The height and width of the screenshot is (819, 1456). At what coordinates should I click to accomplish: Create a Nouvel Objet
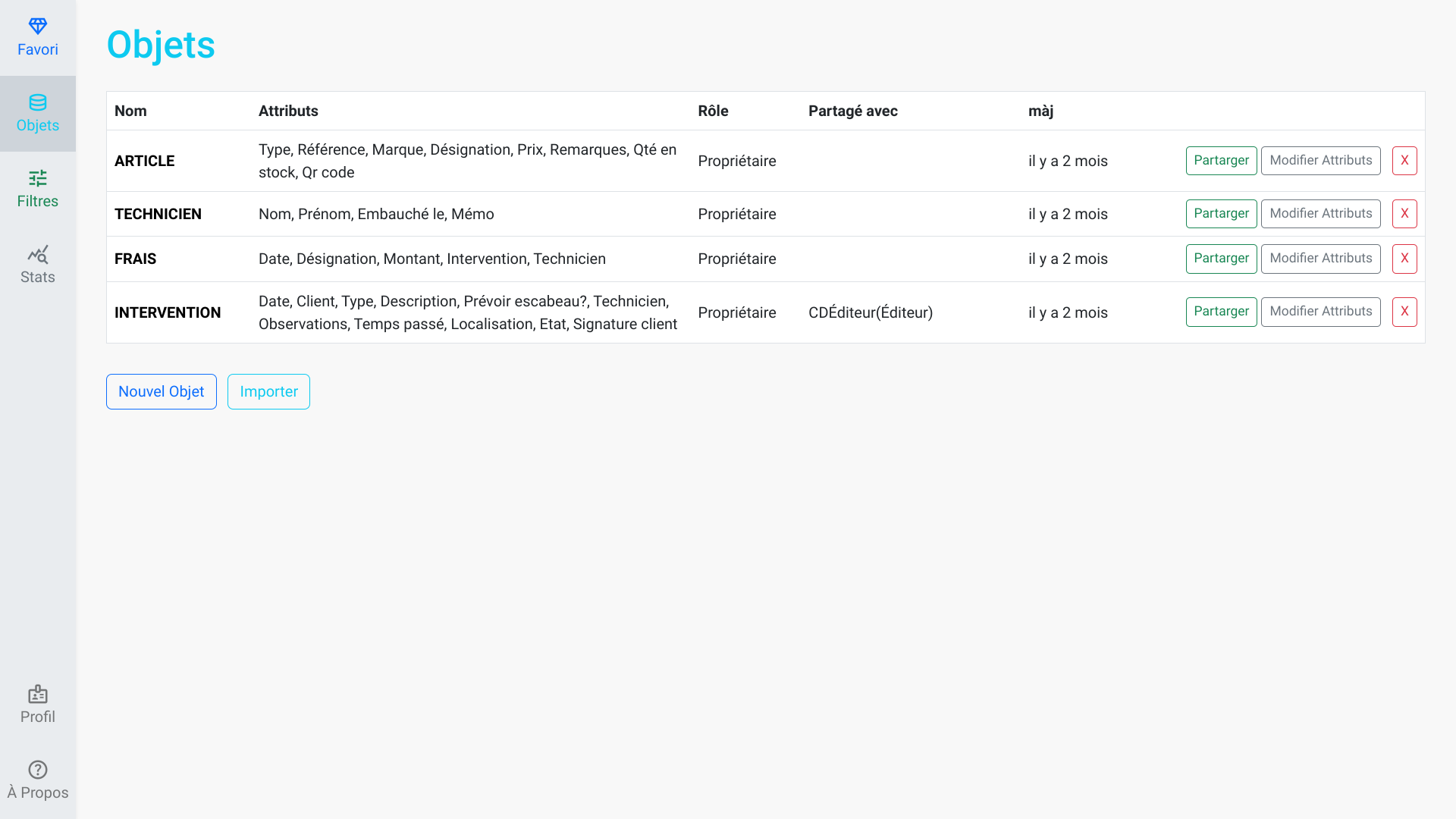[x=162, y=391]
